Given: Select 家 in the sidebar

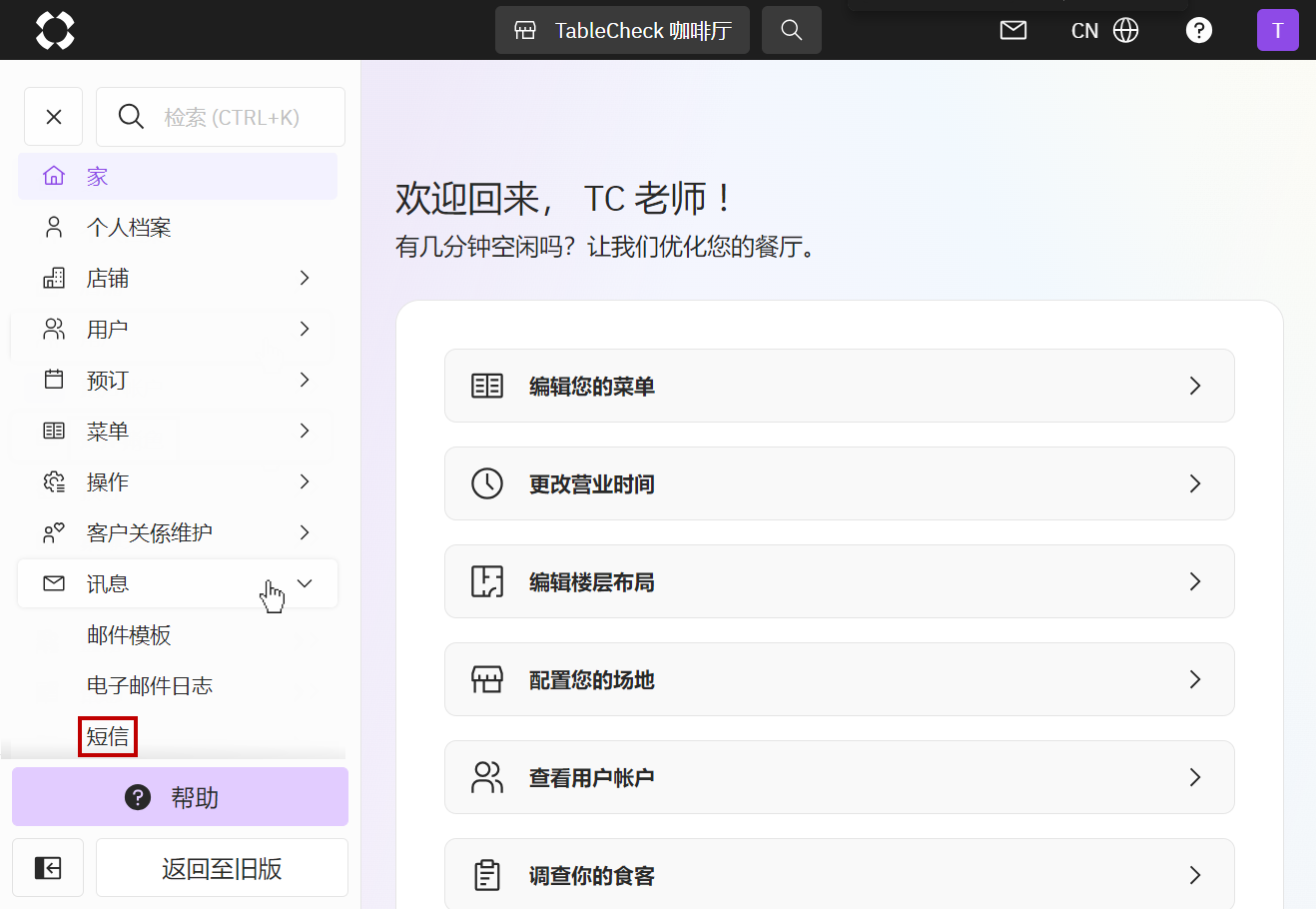Looking at the screenshot, I should (178, 177).
